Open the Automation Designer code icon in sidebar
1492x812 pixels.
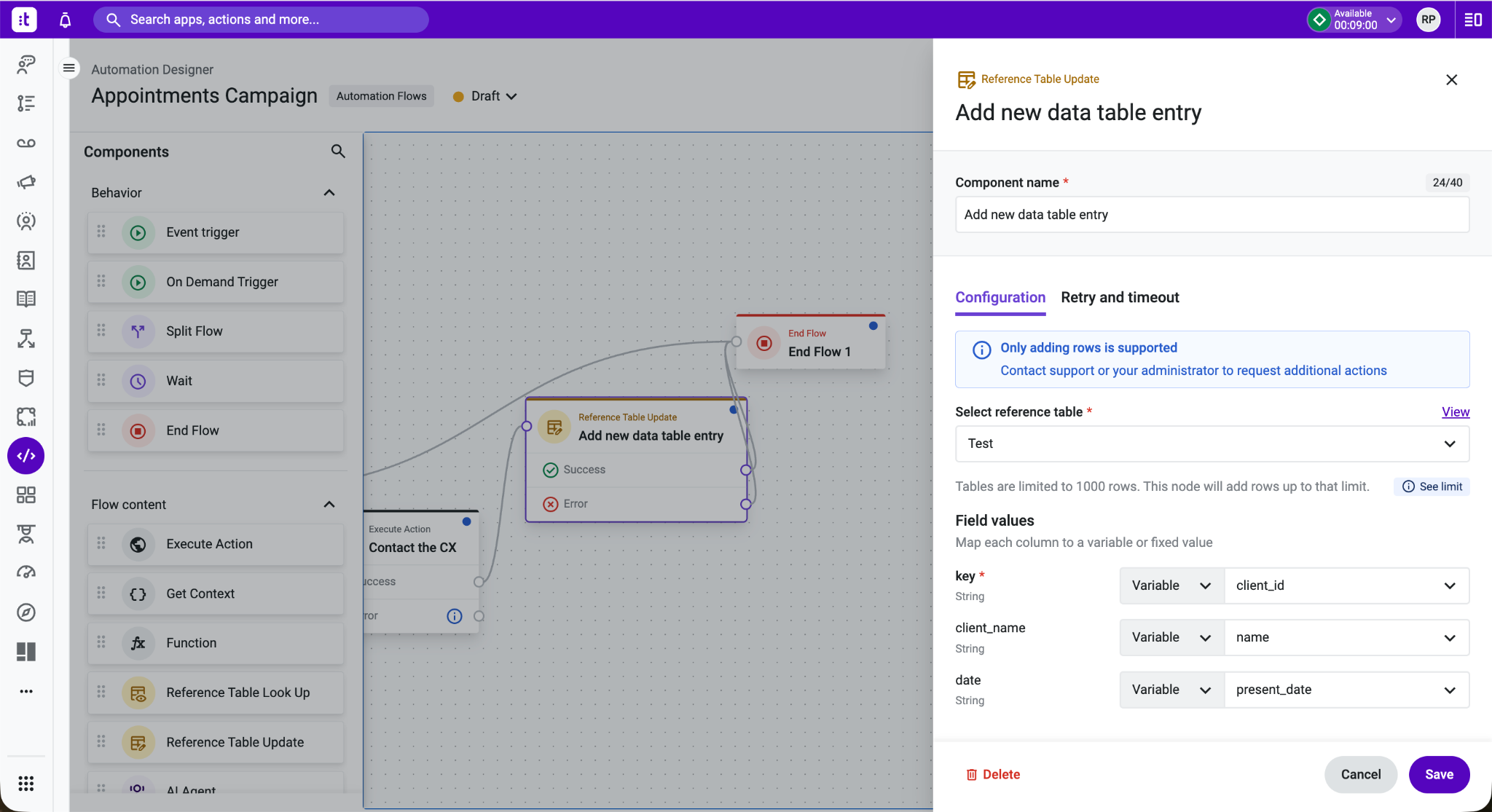pyautogui.click(x=26, y=456)
